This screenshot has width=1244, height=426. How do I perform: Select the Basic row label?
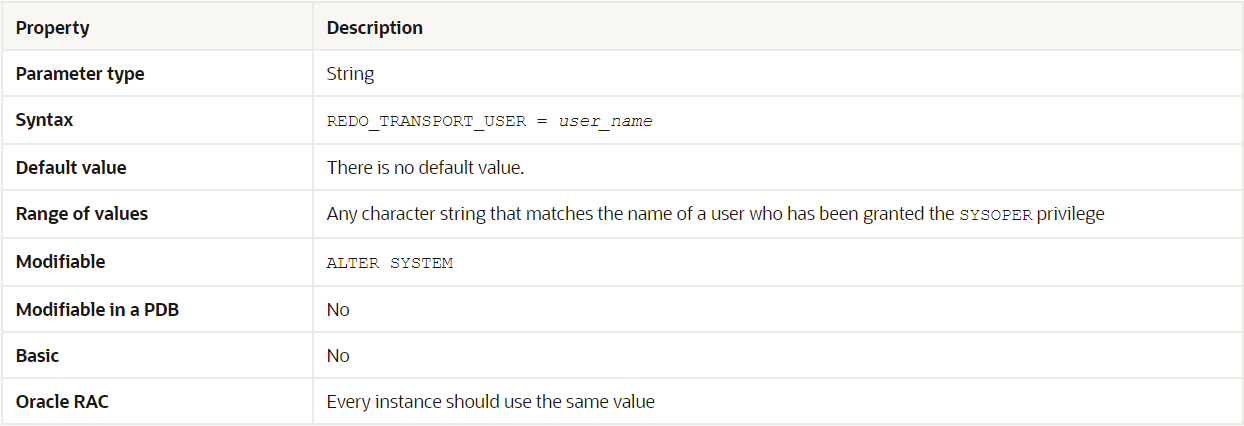pyautogui.click(x=37, y=355)
